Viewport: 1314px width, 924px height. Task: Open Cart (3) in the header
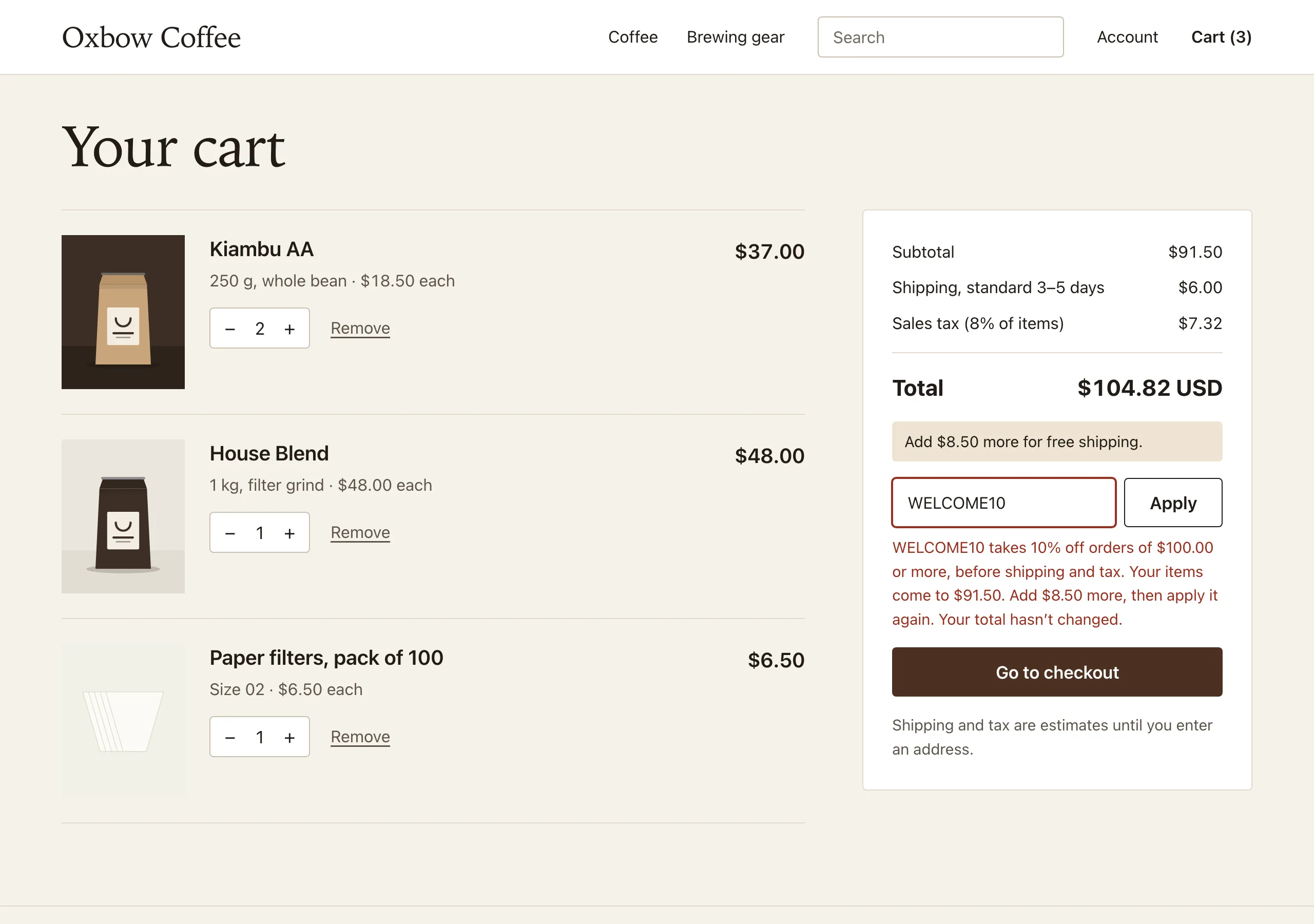click(1221, 37)
